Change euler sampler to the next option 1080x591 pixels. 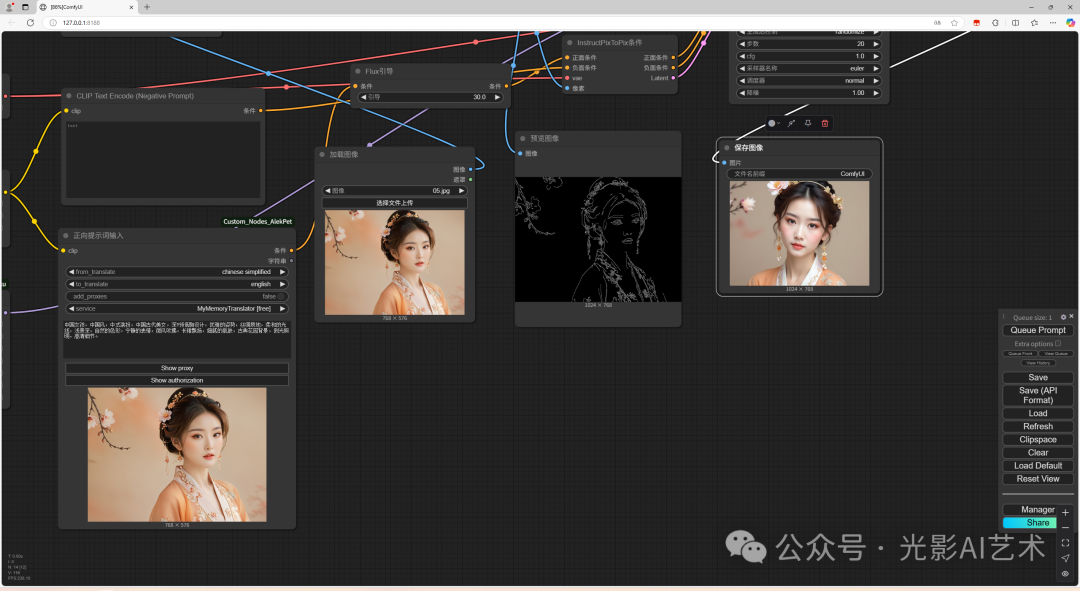(x=875, y=68)
